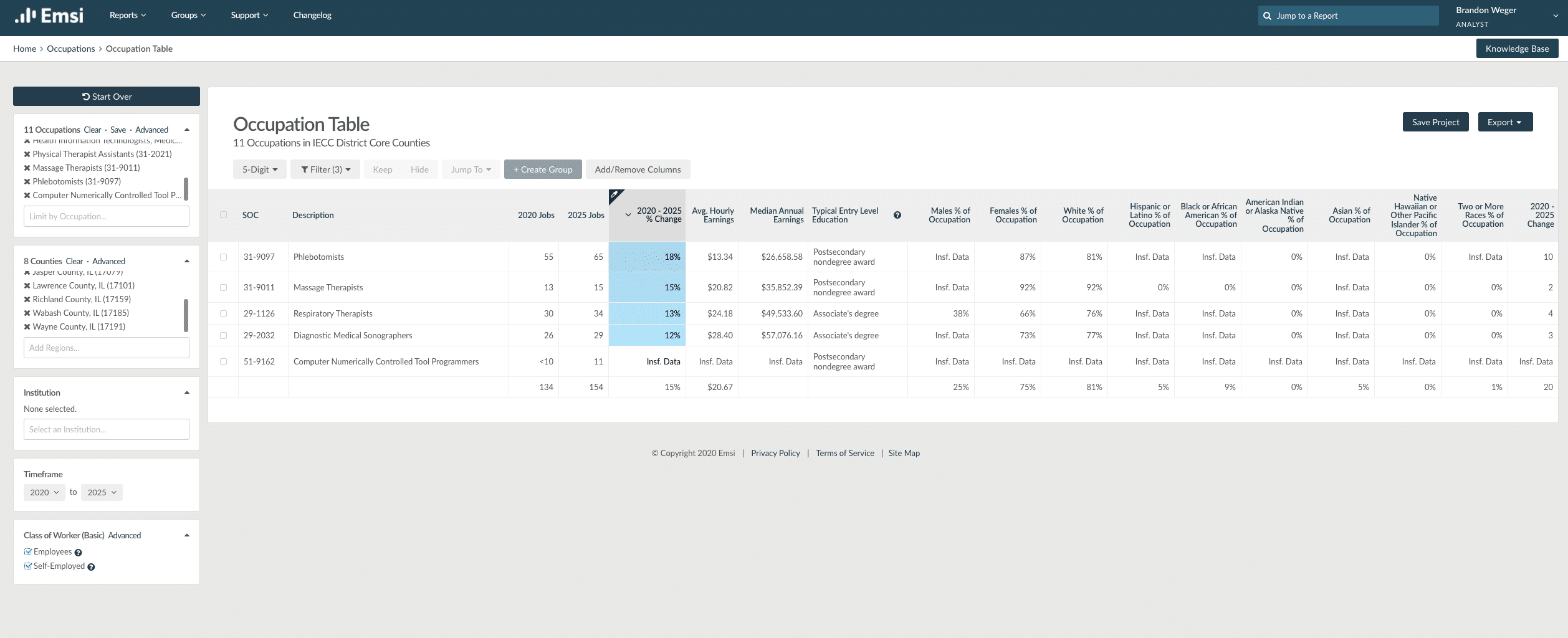
Task: Click the help icon next to Employees
Action: point(78,553)
